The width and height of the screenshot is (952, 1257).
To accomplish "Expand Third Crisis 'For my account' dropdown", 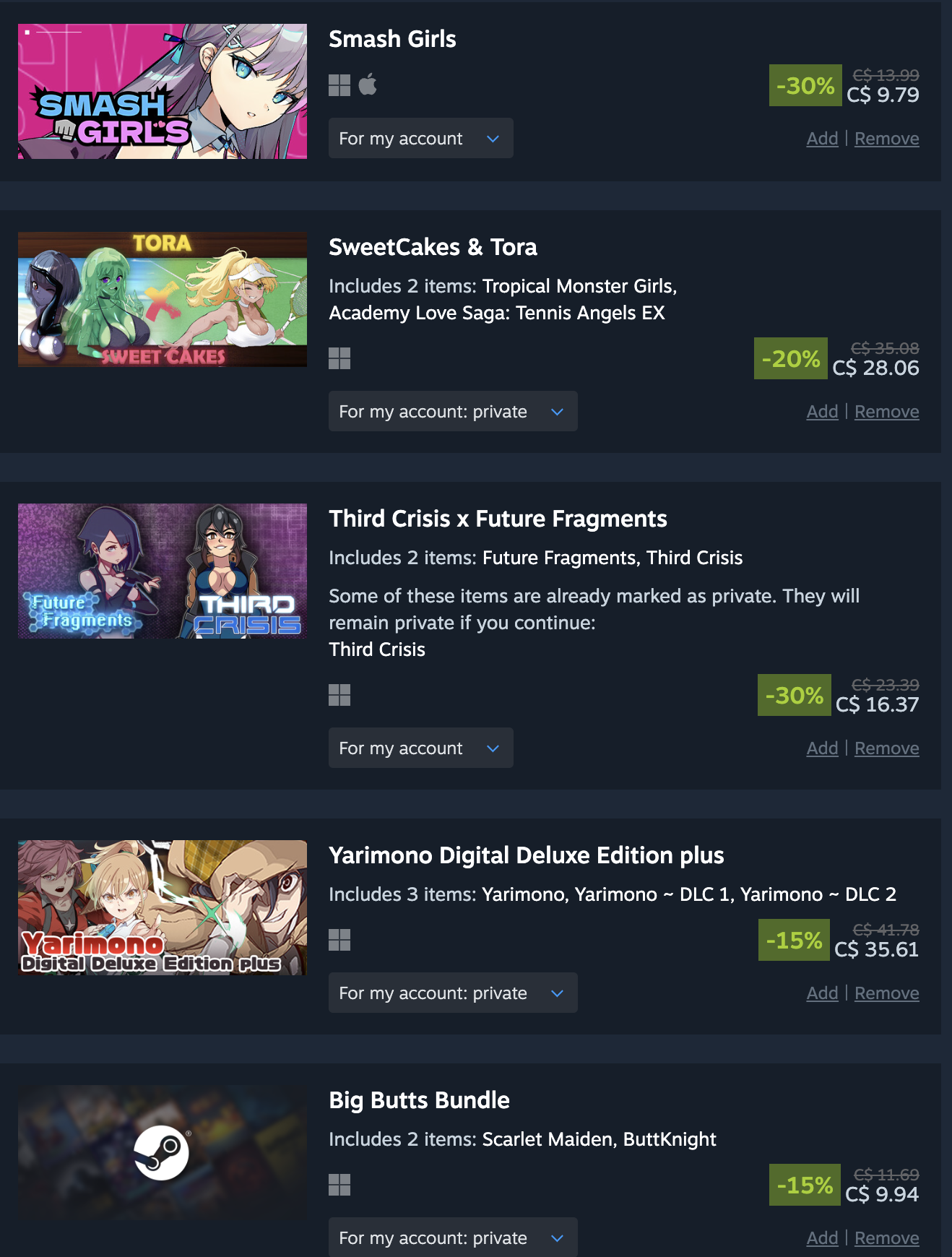I will click(421, 748).
